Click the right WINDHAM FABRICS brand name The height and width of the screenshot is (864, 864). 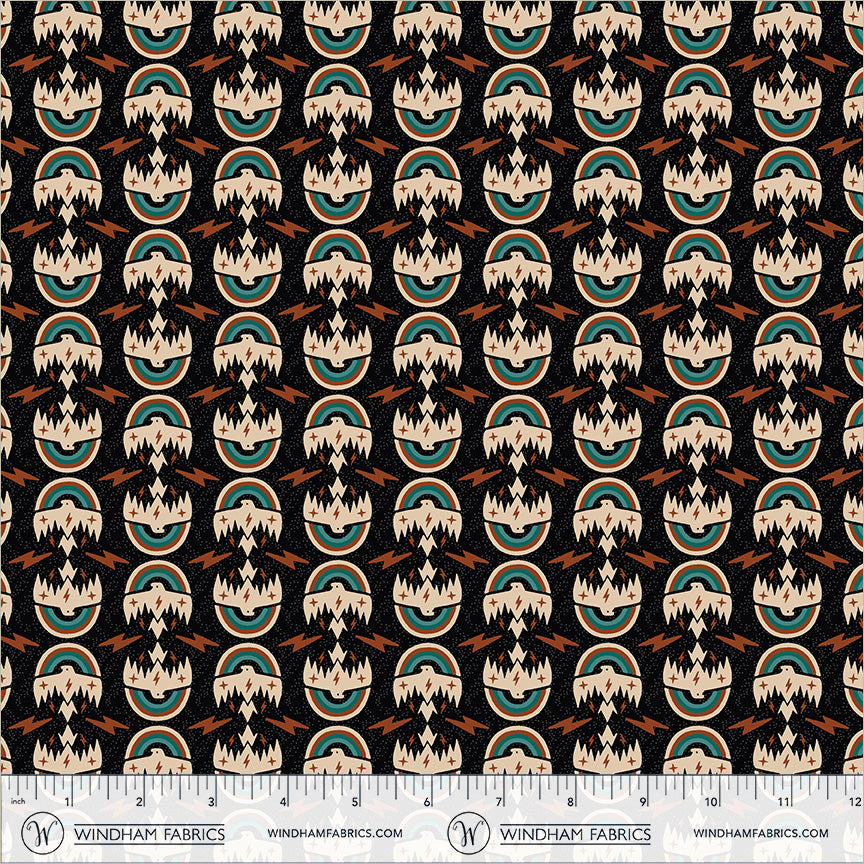point(575,833)
